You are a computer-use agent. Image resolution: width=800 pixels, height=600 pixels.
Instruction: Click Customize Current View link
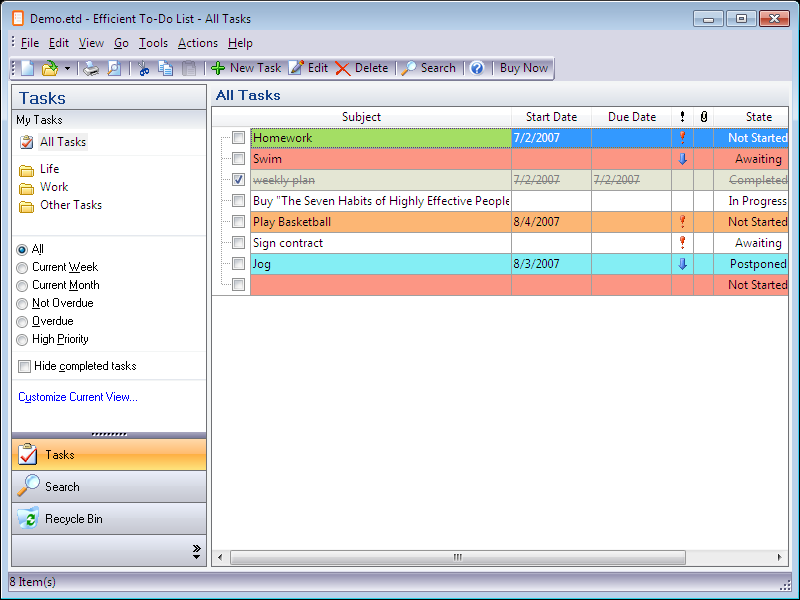[78, 397]
